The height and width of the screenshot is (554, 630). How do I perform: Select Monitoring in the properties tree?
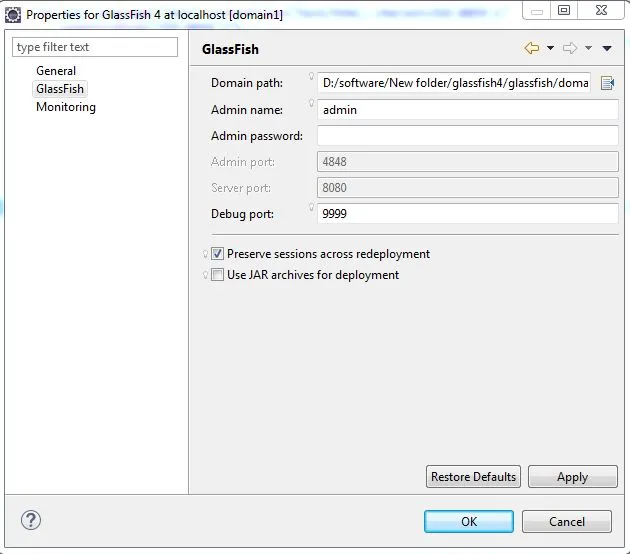[x=66, y=107]
